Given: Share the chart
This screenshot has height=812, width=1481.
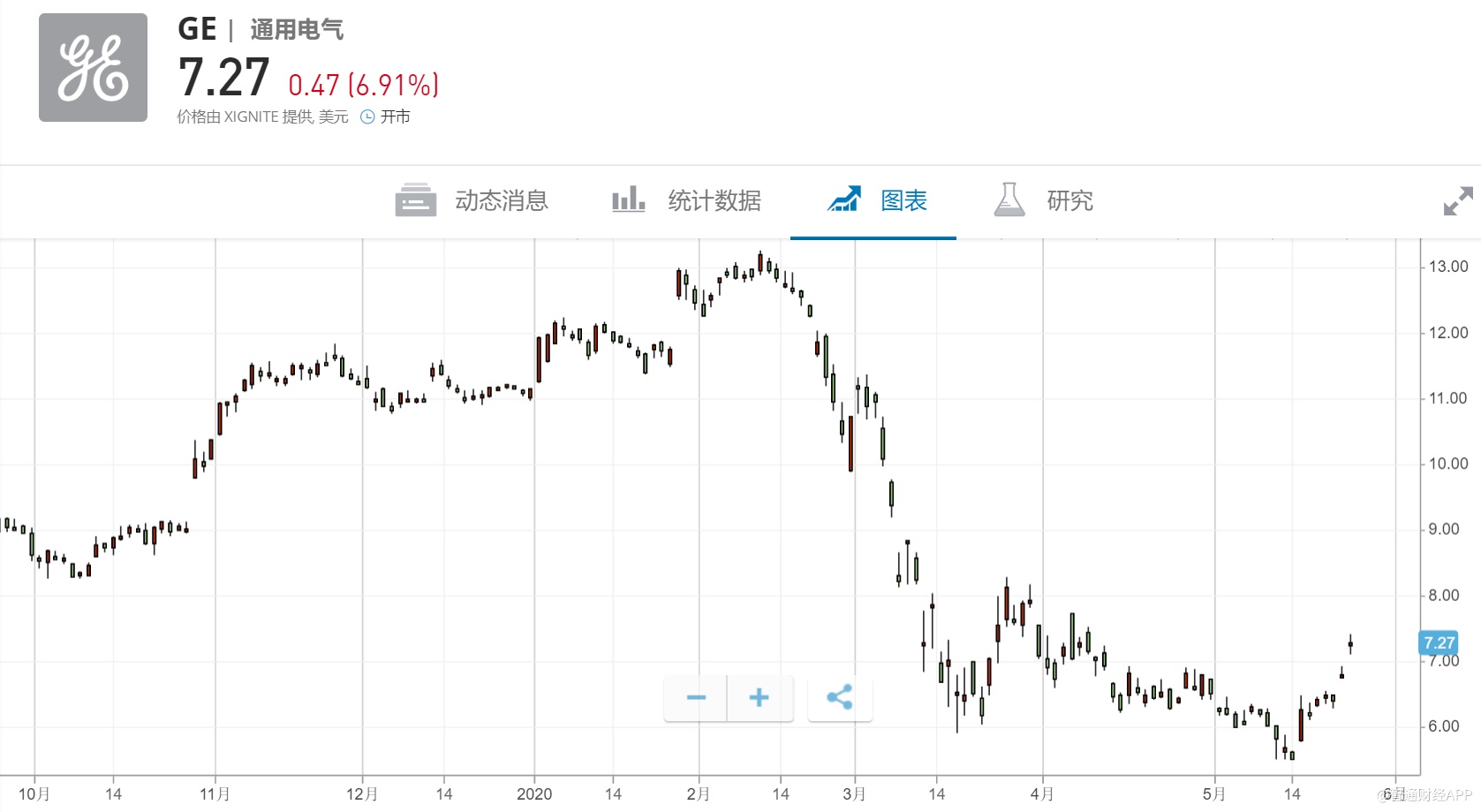Looking at the screenshot, I should [840, 698].
